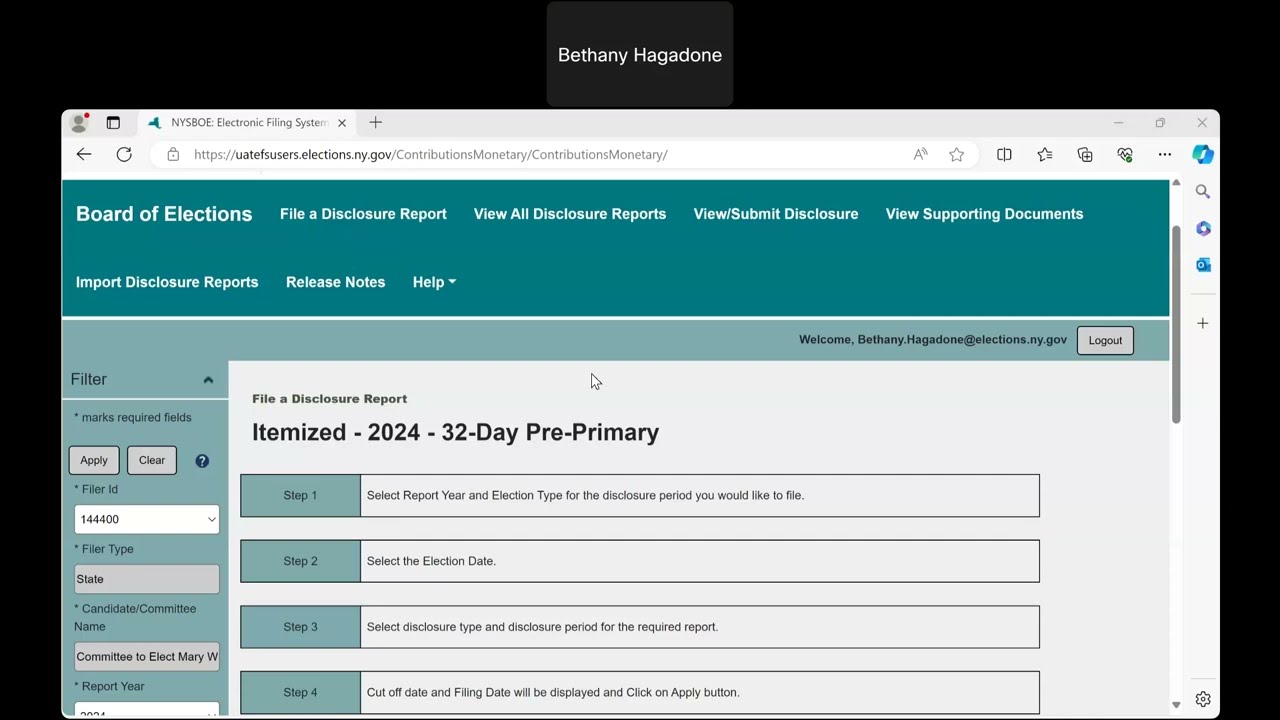Add page to favorites star icon
This screenshot has height=720, width=1280.
coord(957,154)
